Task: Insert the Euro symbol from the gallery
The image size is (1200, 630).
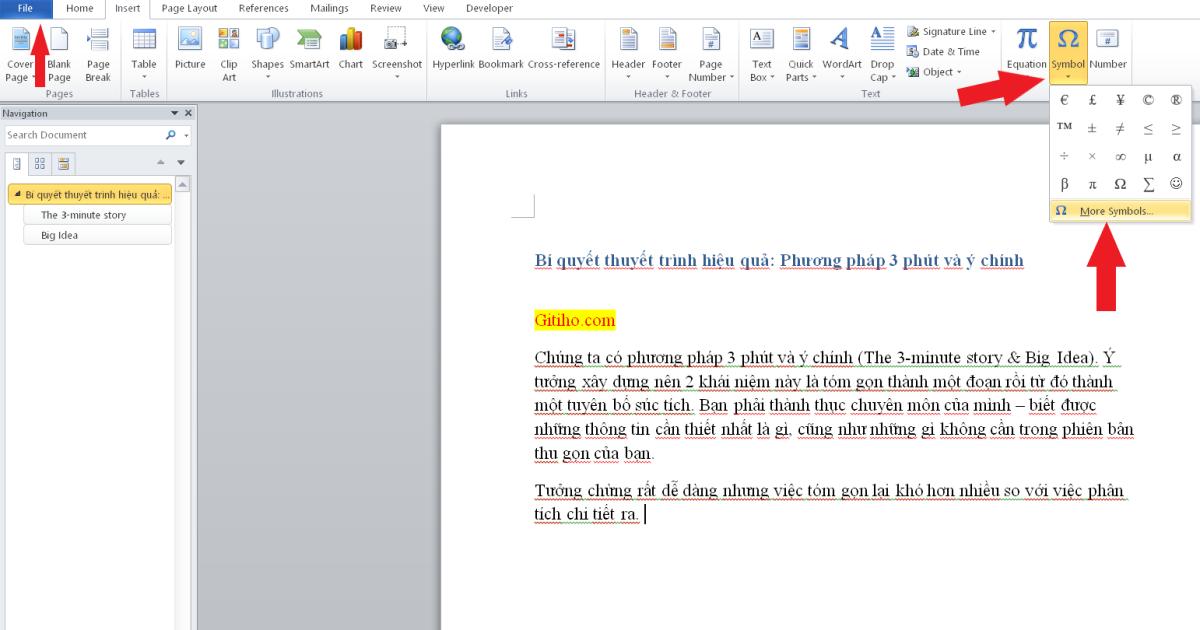Action: pyautogui.click(x=1064, y=100)
